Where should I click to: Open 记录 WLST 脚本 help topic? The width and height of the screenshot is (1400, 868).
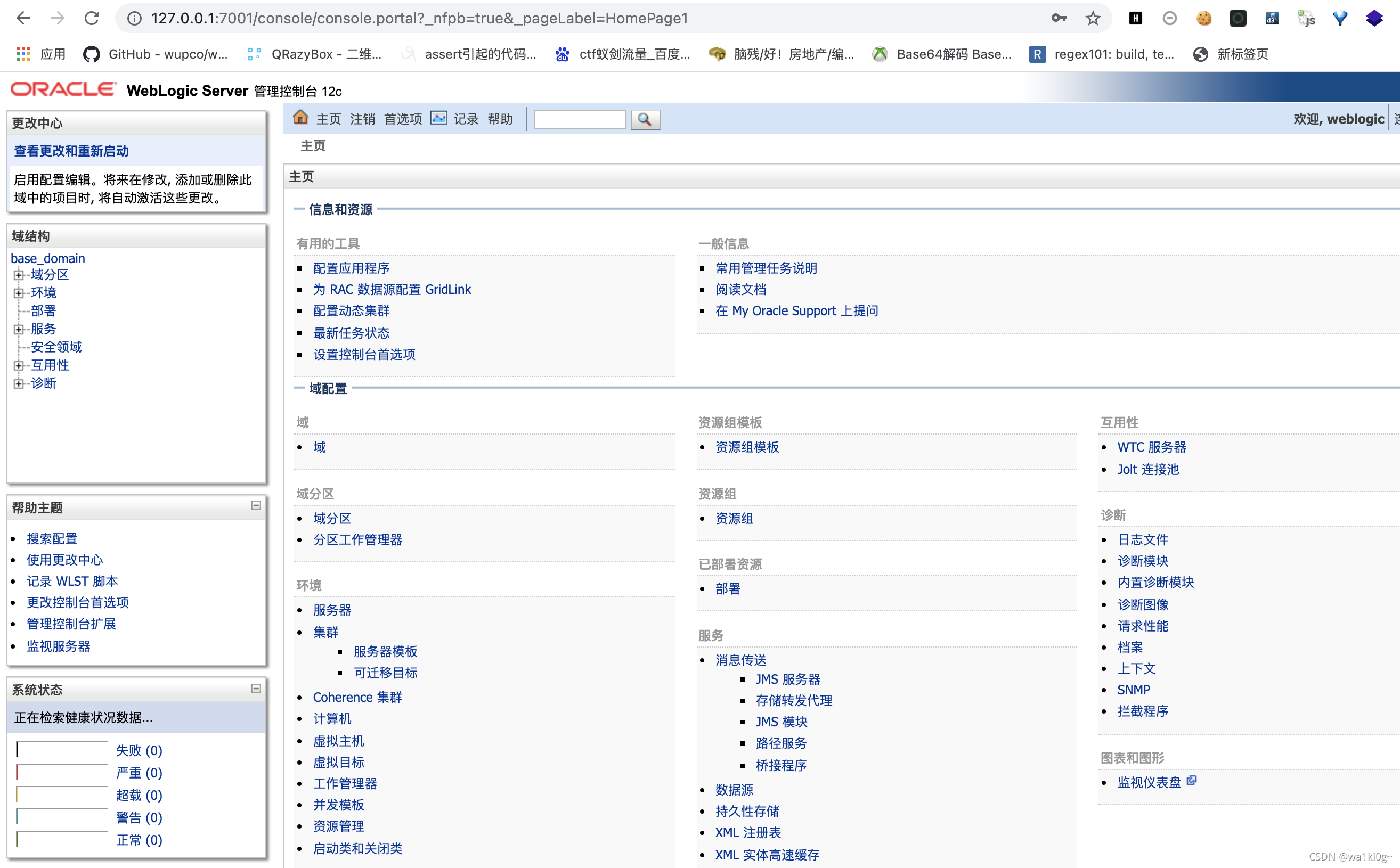[x=72, y=581]
